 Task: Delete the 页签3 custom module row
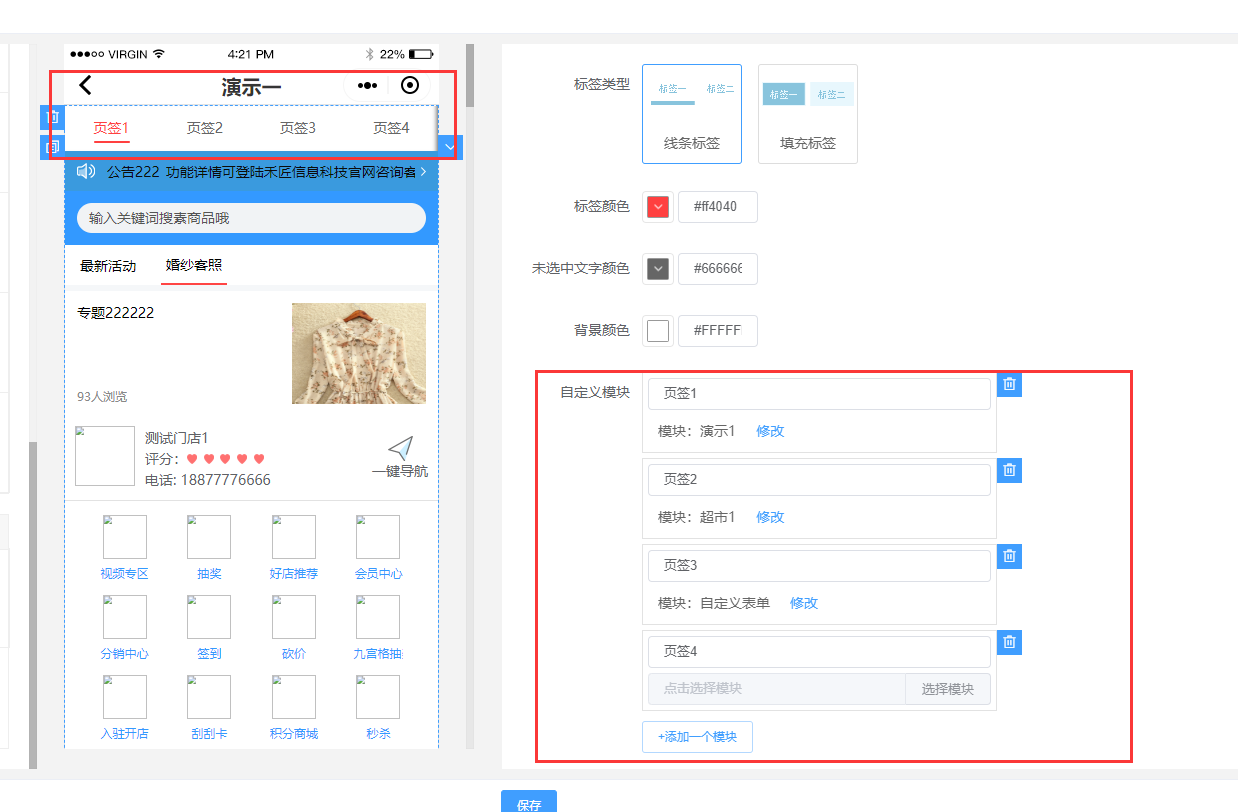pos(1009,556)
